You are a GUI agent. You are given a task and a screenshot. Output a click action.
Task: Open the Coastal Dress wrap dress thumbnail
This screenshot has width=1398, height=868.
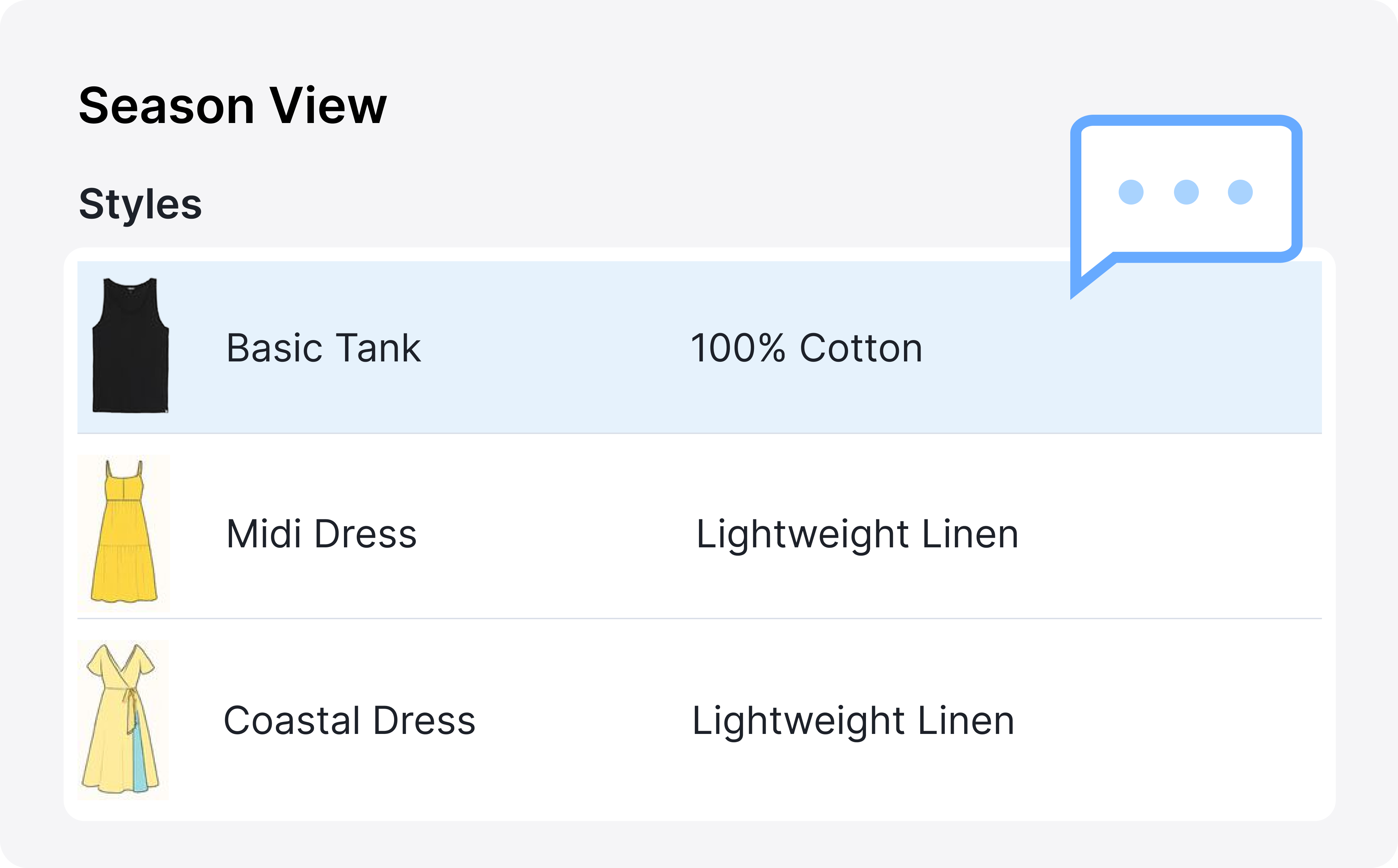123,719
